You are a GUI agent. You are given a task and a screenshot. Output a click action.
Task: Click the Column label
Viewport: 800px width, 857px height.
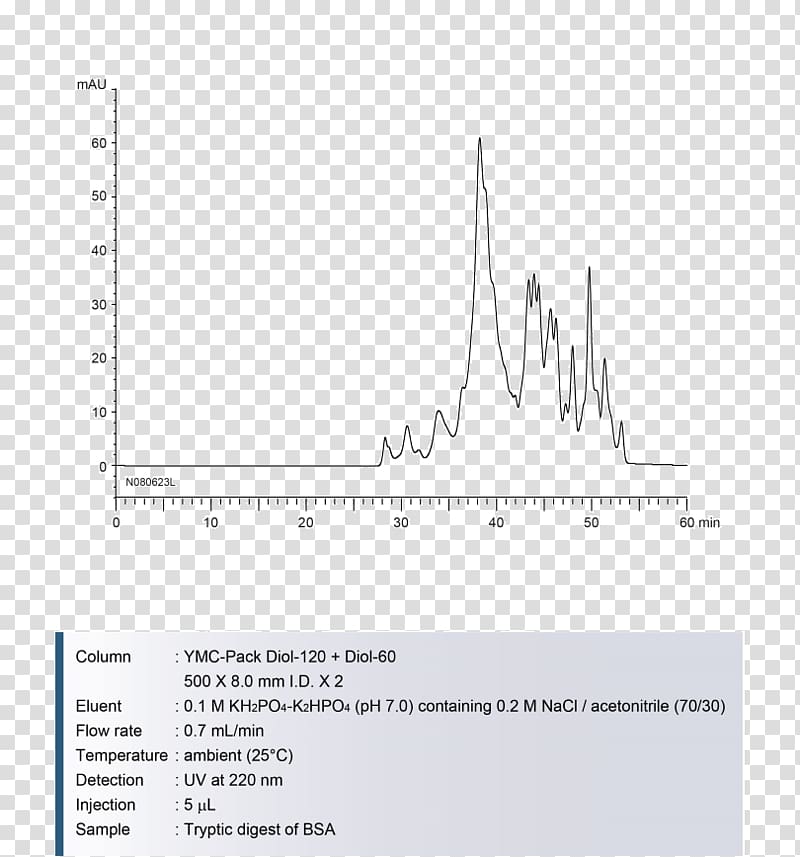[103, 656]
